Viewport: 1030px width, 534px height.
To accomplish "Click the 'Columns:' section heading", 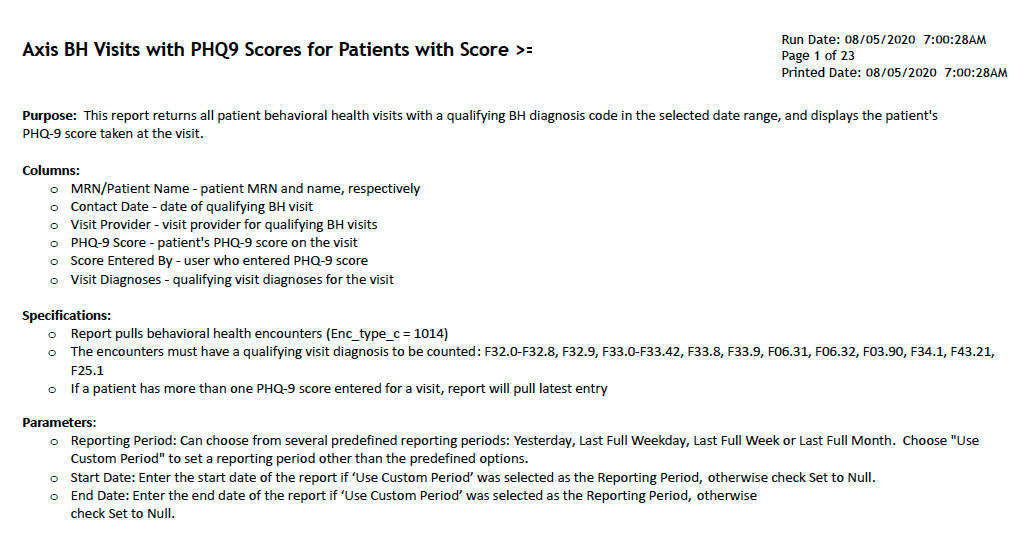I will click(51, 171).
